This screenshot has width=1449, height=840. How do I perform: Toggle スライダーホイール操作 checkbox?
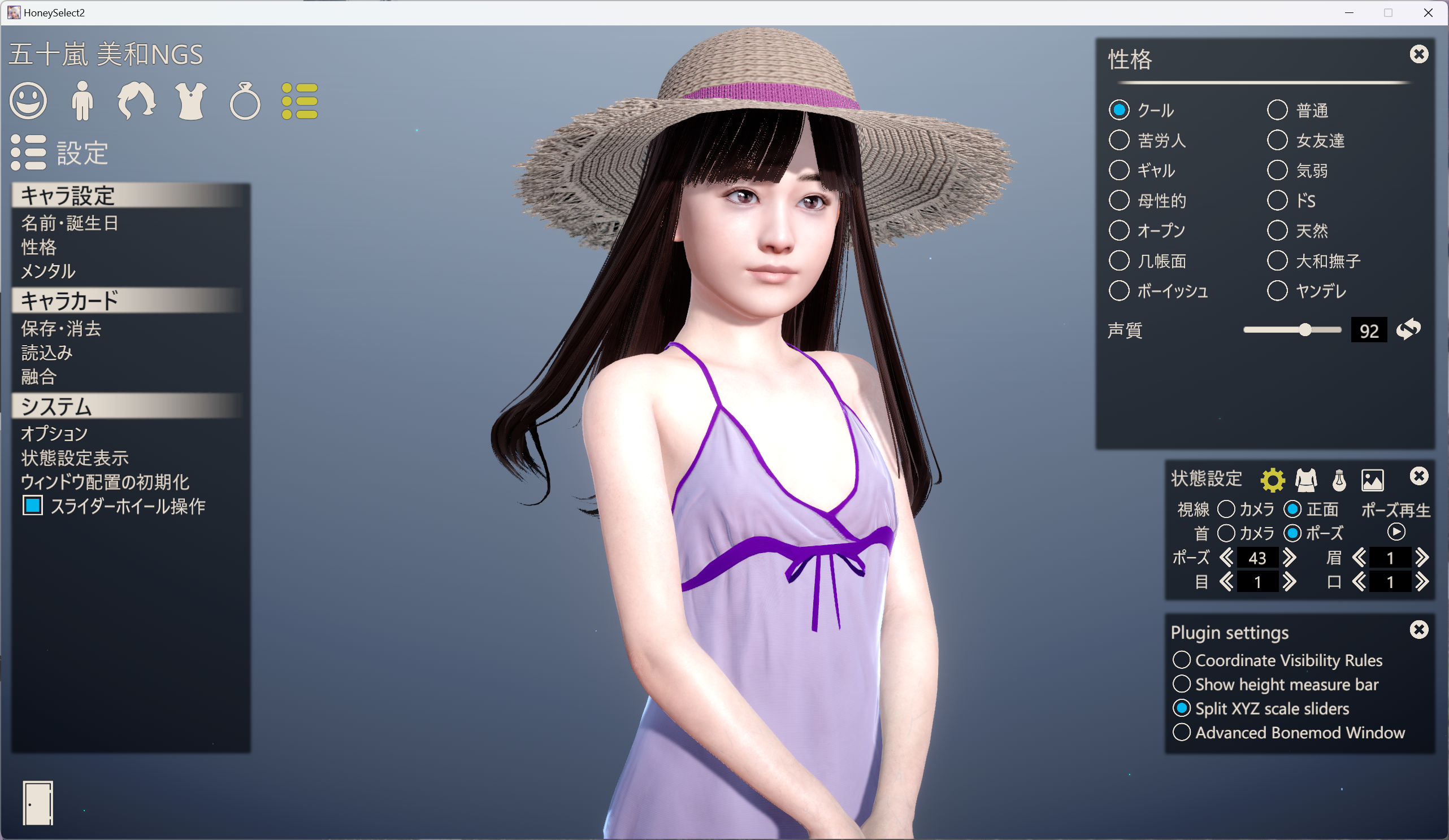pyautogui.click(x=33, y=506)
